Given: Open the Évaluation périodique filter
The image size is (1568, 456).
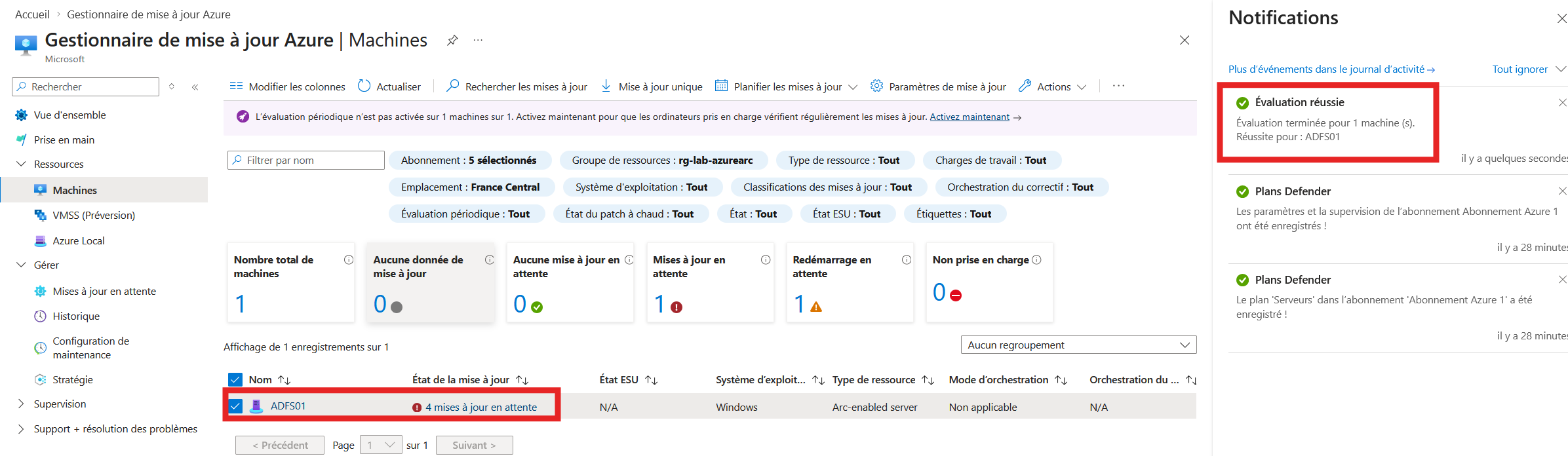Looking at the screenshot, I should (467, 214).
